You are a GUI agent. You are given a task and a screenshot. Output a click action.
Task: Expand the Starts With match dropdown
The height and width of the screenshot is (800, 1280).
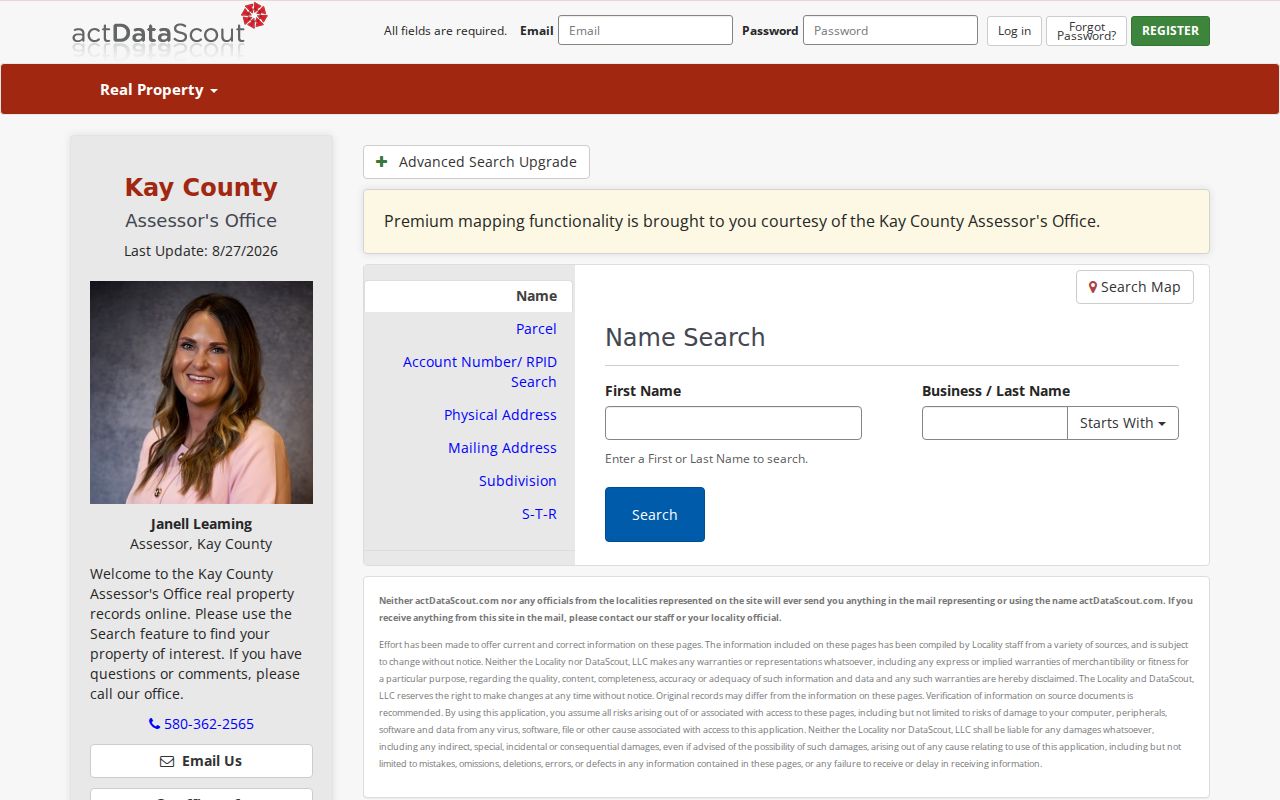pos(1123,423)
